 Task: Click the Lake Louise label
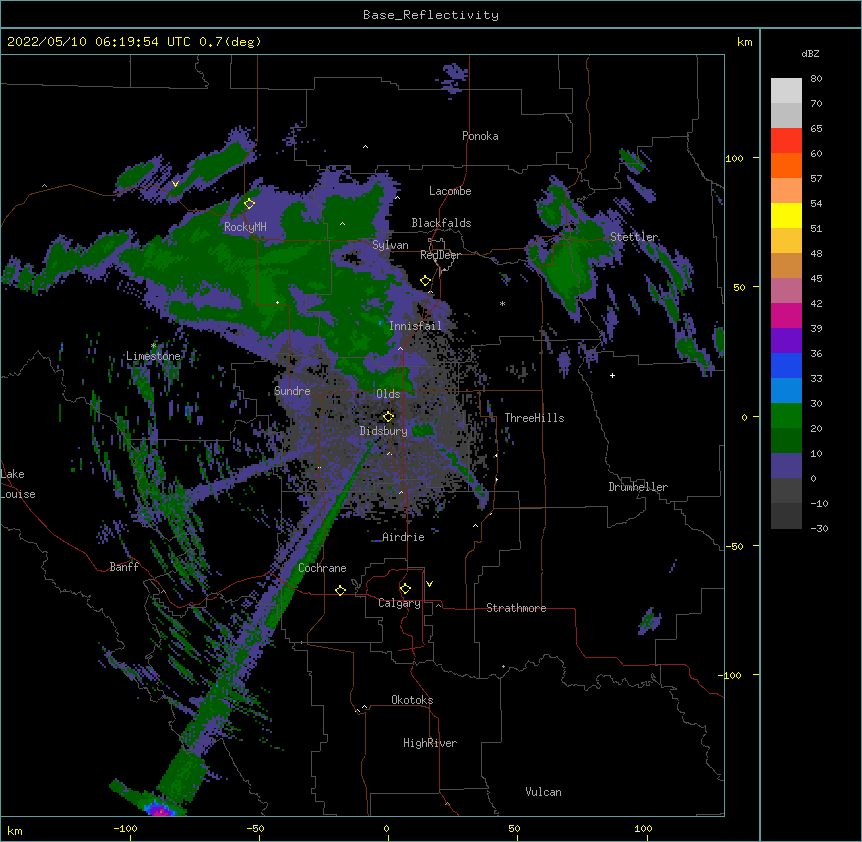click(18, 484)
